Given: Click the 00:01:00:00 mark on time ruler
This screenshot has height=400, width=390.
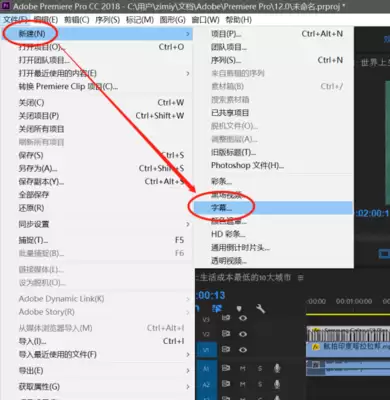Looking at the screenshot, I should pyautogui.click(x=354, y=301).
